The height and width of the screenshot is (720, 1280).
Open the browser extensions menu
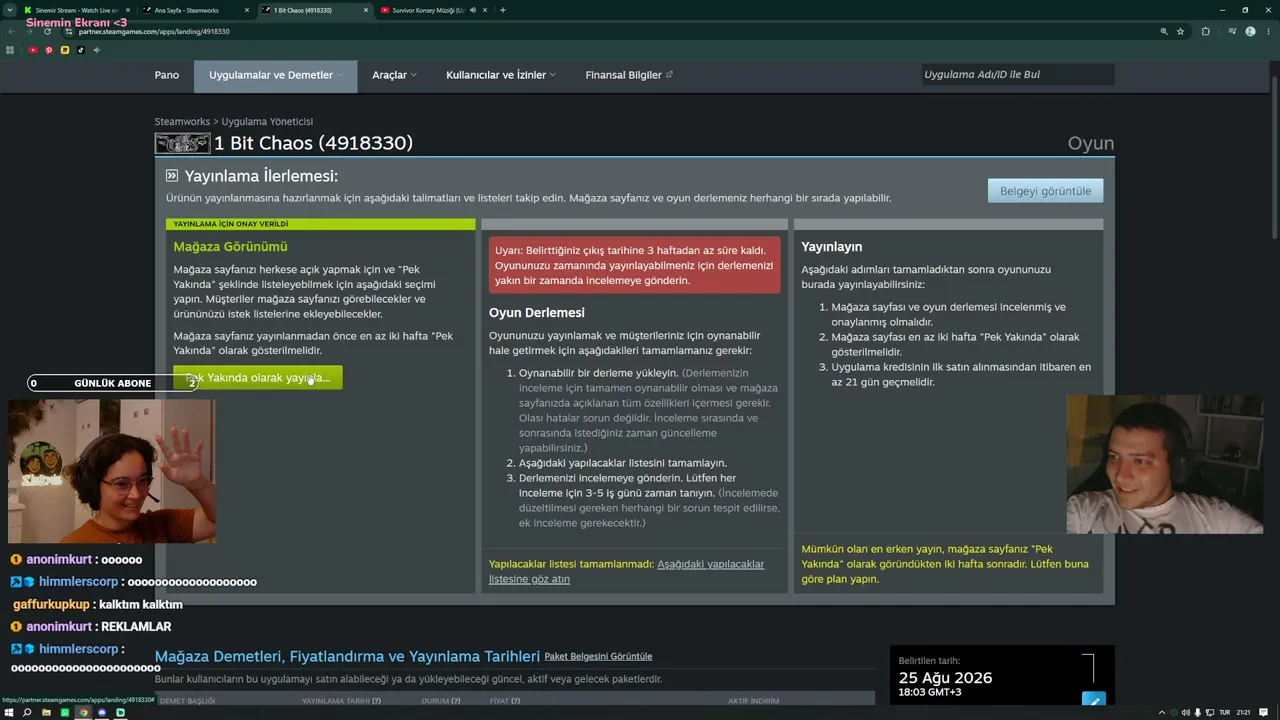1206,31
